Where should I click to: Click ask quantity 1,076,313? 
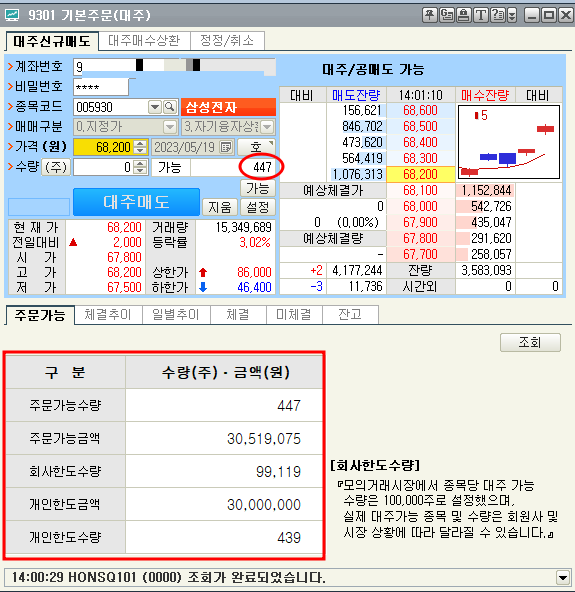pos(358,174)
